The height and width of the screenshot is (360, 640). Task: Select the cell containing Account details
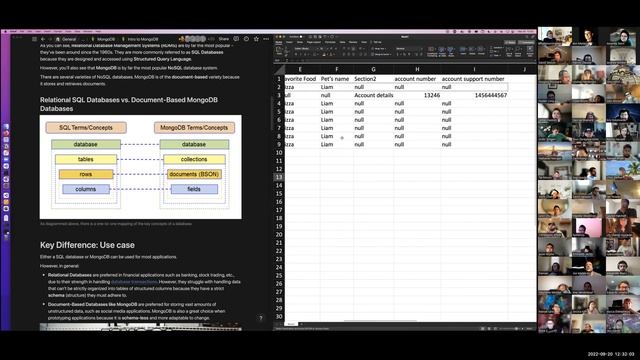coord(373,95)
